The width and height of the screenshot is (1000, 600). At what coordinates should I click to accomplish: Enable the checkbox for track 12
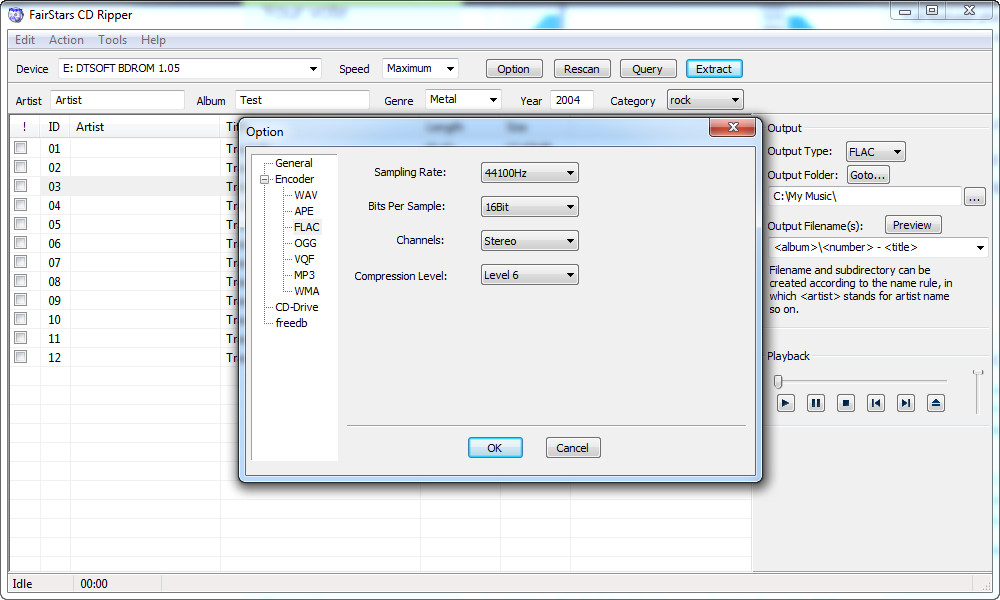pyautogui.click(x=20, y=357)
